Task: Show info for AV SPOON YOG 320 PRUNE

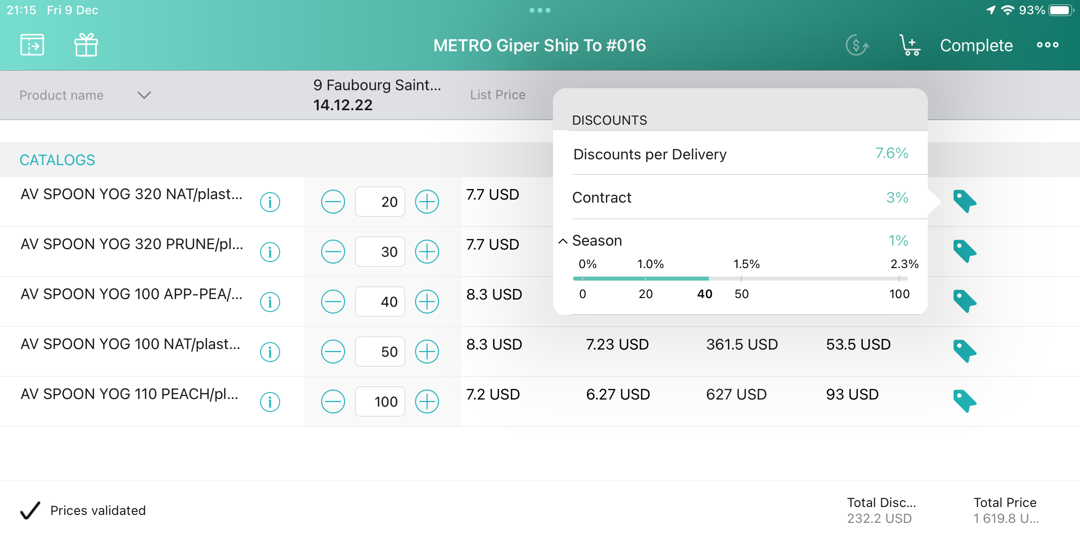Action: coord(270,252)
